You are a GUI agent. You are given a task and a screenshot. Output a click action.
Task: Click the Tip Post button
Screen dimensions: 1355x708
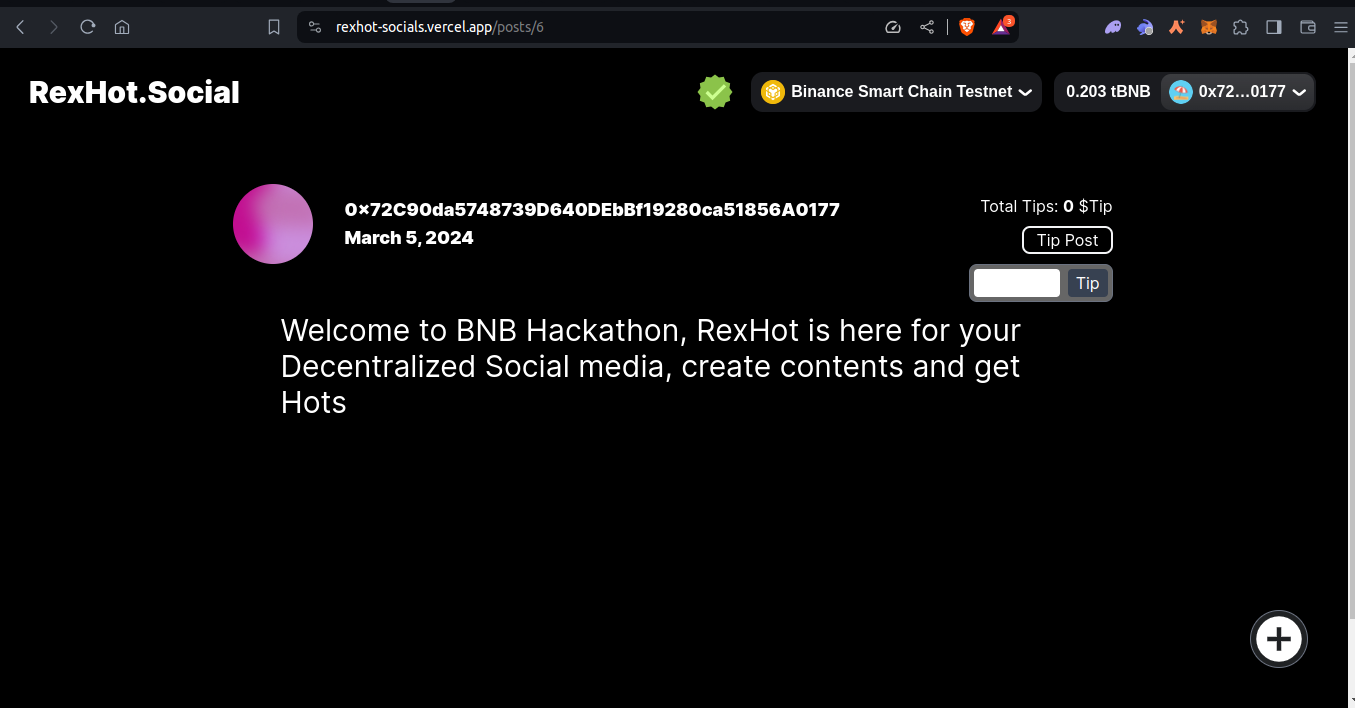pos(1067,240)
